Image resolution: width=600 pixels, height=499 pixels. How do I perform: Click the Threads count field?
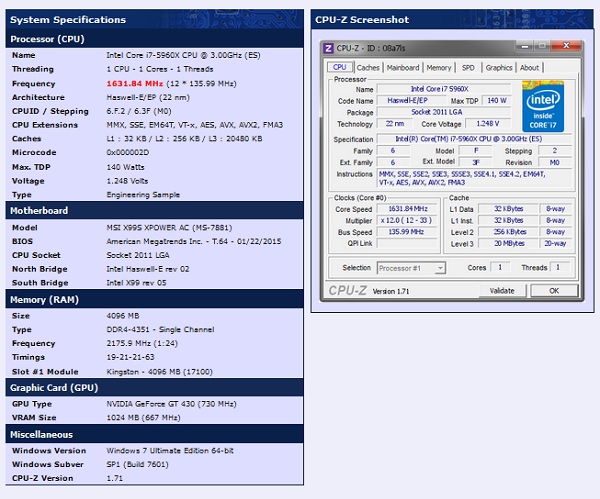[x=559, y=267]
